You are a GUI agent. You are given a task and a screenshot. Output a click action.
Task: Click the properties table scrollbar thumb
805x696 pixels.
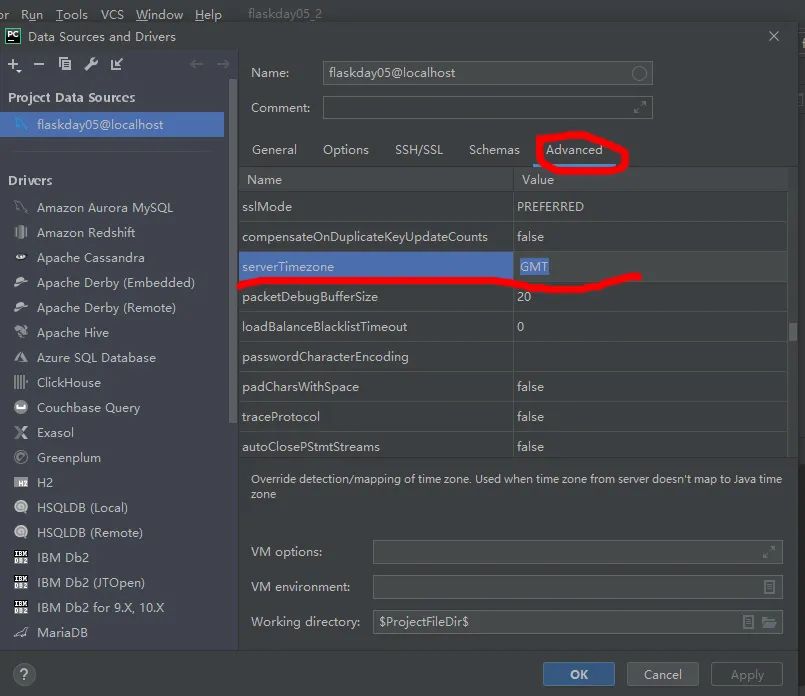(x=793, y=332)
